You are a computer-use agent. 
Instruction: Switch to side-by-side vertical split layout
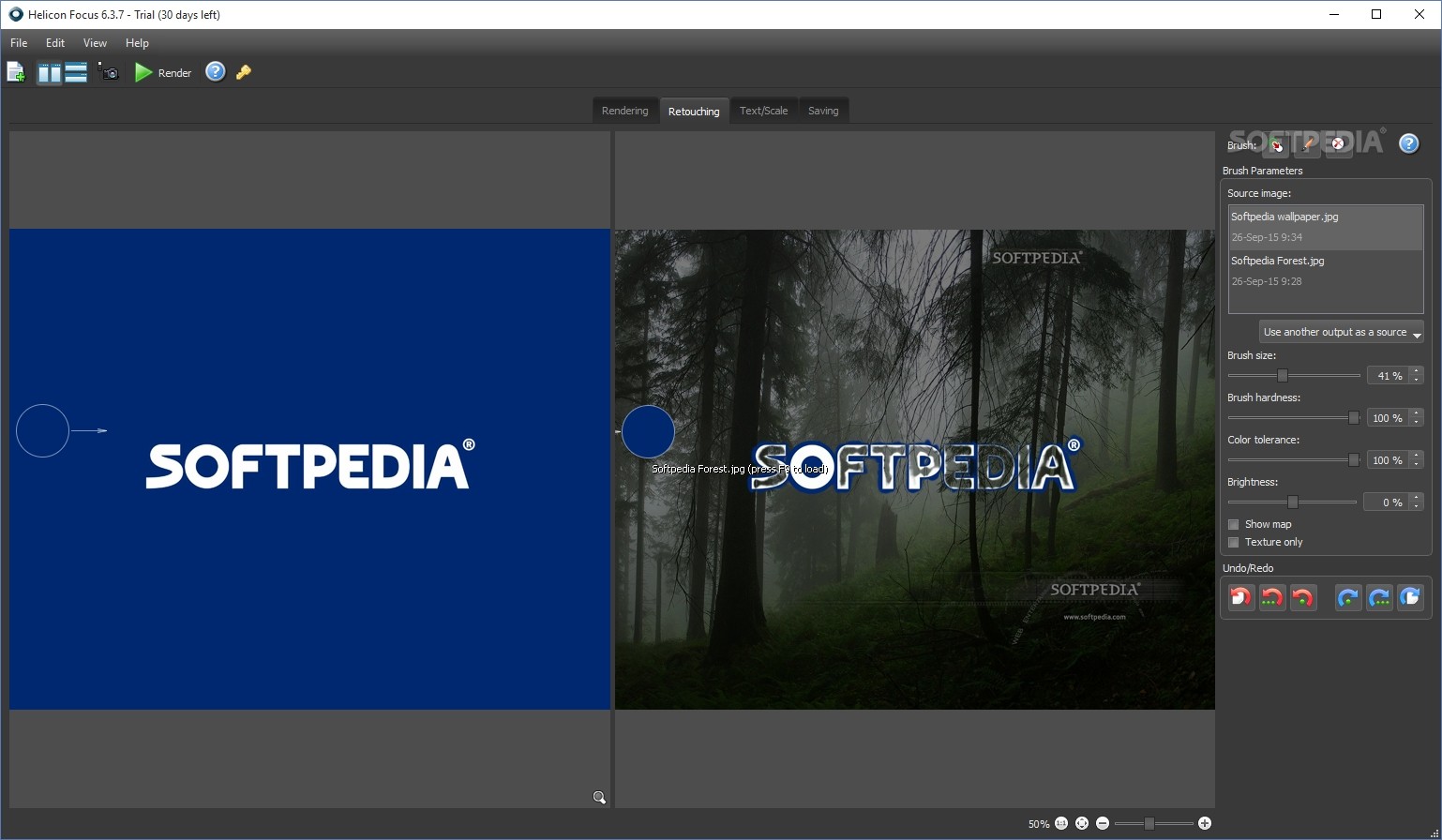click(50, 72)
